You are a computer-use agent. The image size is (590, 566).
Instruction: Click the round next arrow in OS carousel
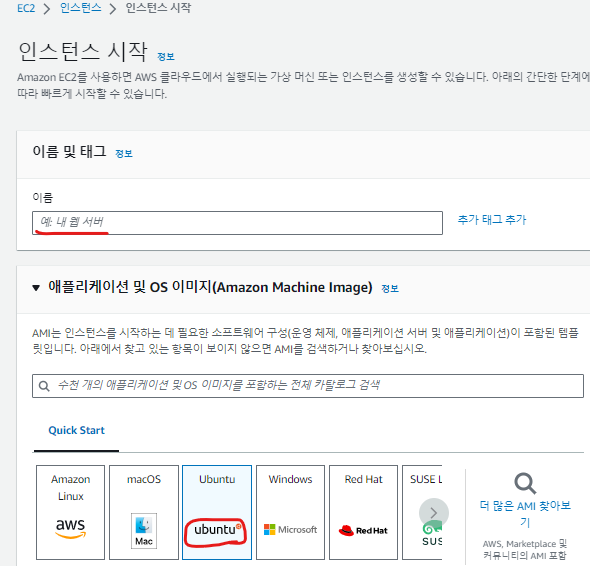[434, 513]
